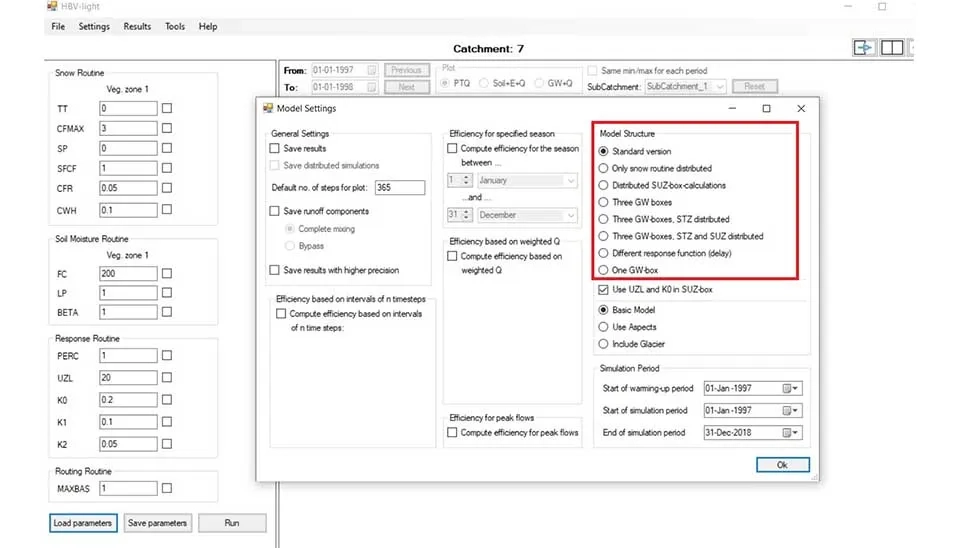Expand the January month dropdown
This screenshot has width=960, height=548.
pos(570,181)
